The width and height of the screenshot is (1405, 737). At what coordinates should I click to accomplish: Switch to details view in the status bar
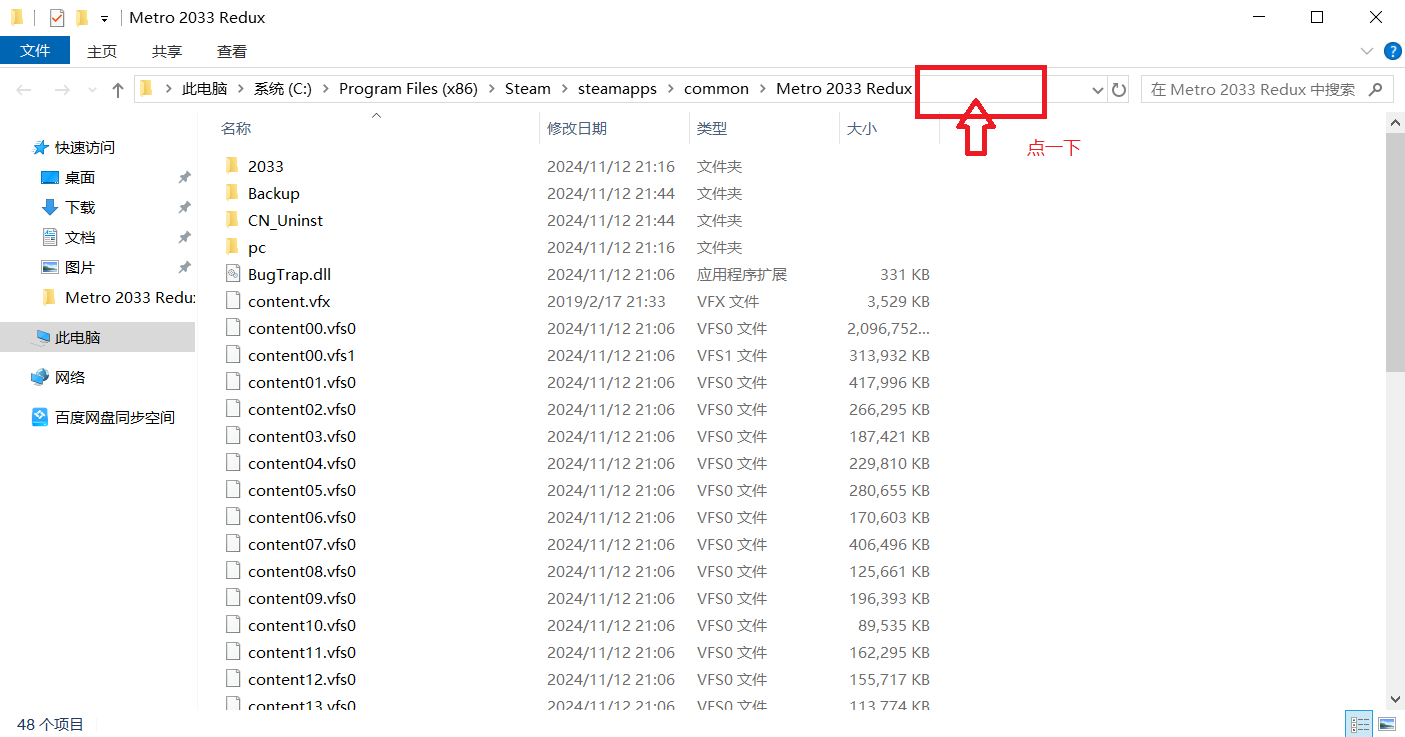coord(1360,724)
